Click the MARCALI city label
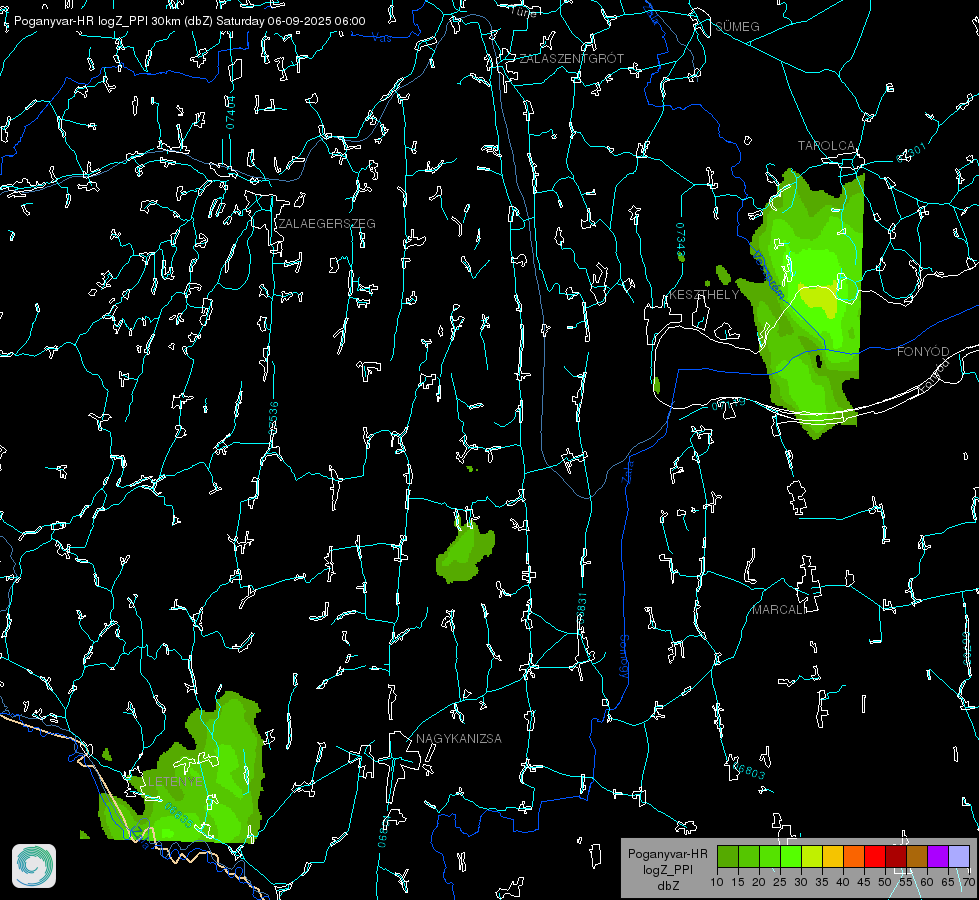Viewport: 979px width, 900px height. click(778, 610)
